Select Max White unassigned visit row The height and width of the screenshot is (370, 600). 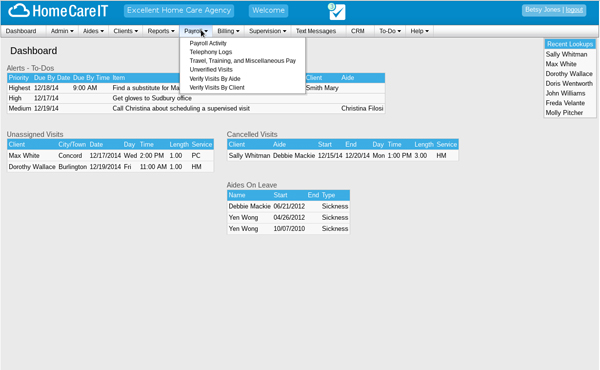click(x=110, y=156)
